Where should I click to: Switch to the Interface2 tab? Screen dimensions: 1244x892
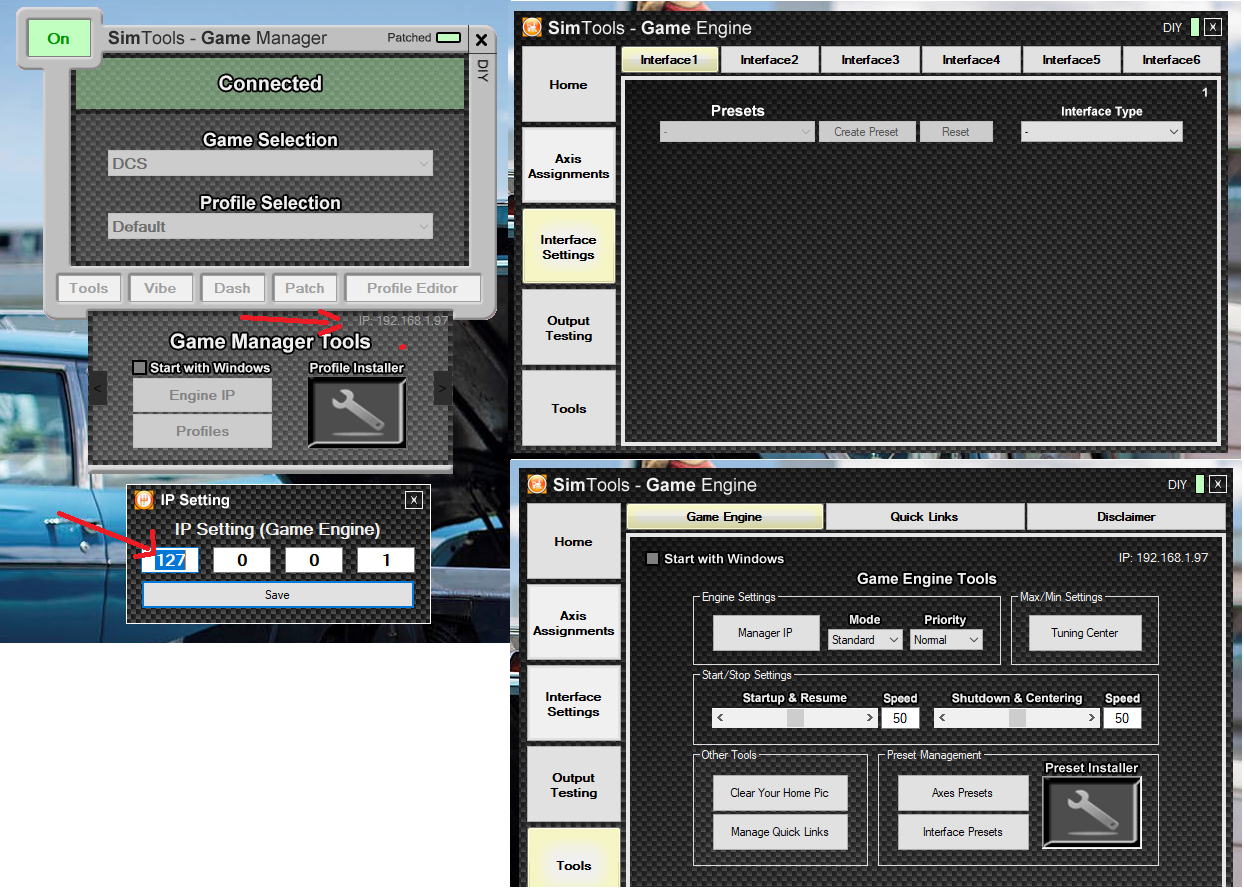pyautogui.click(x=769, y=59)
